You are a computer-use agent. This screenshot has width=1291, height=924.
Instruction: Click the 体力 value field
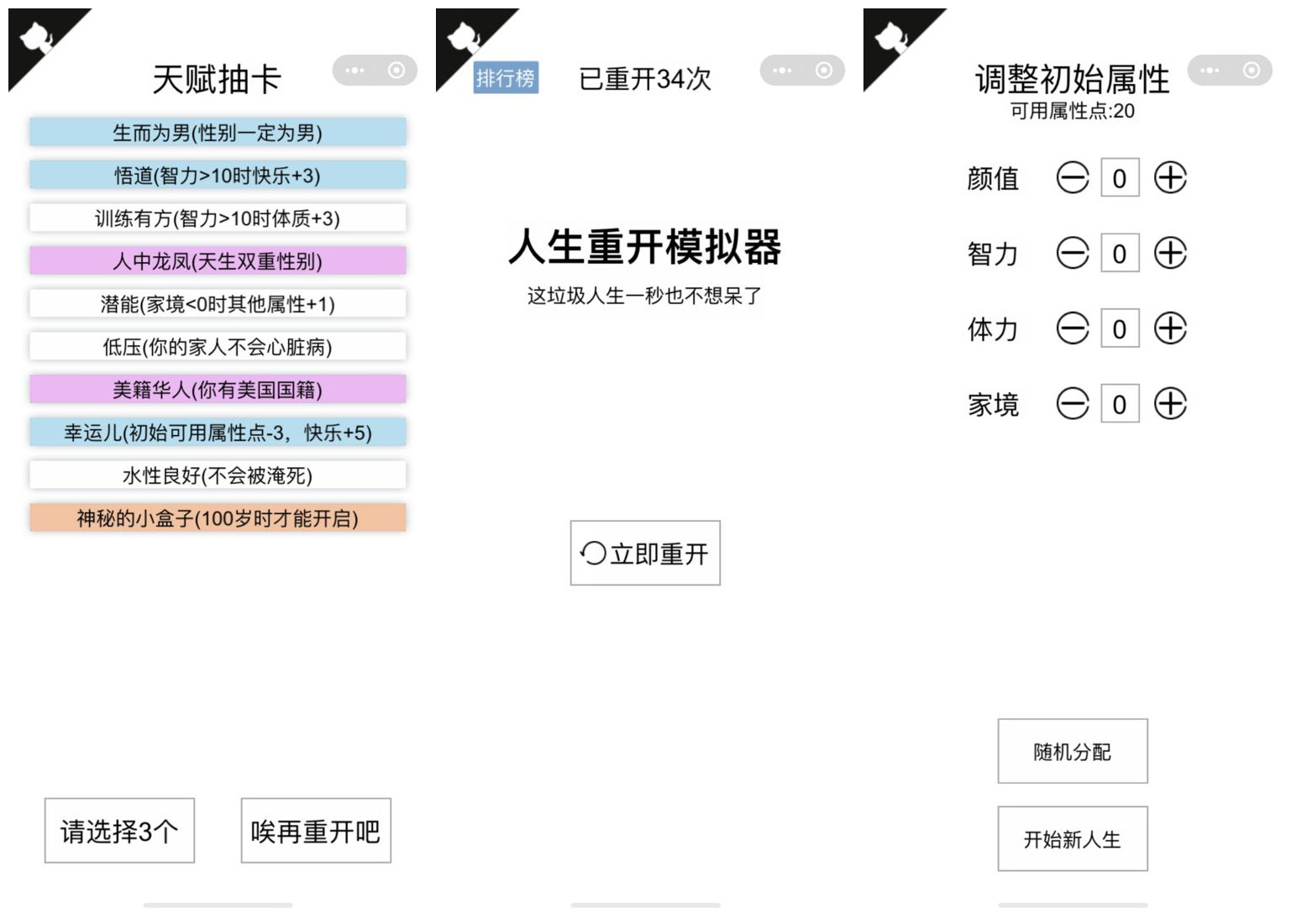point(1120,328)
